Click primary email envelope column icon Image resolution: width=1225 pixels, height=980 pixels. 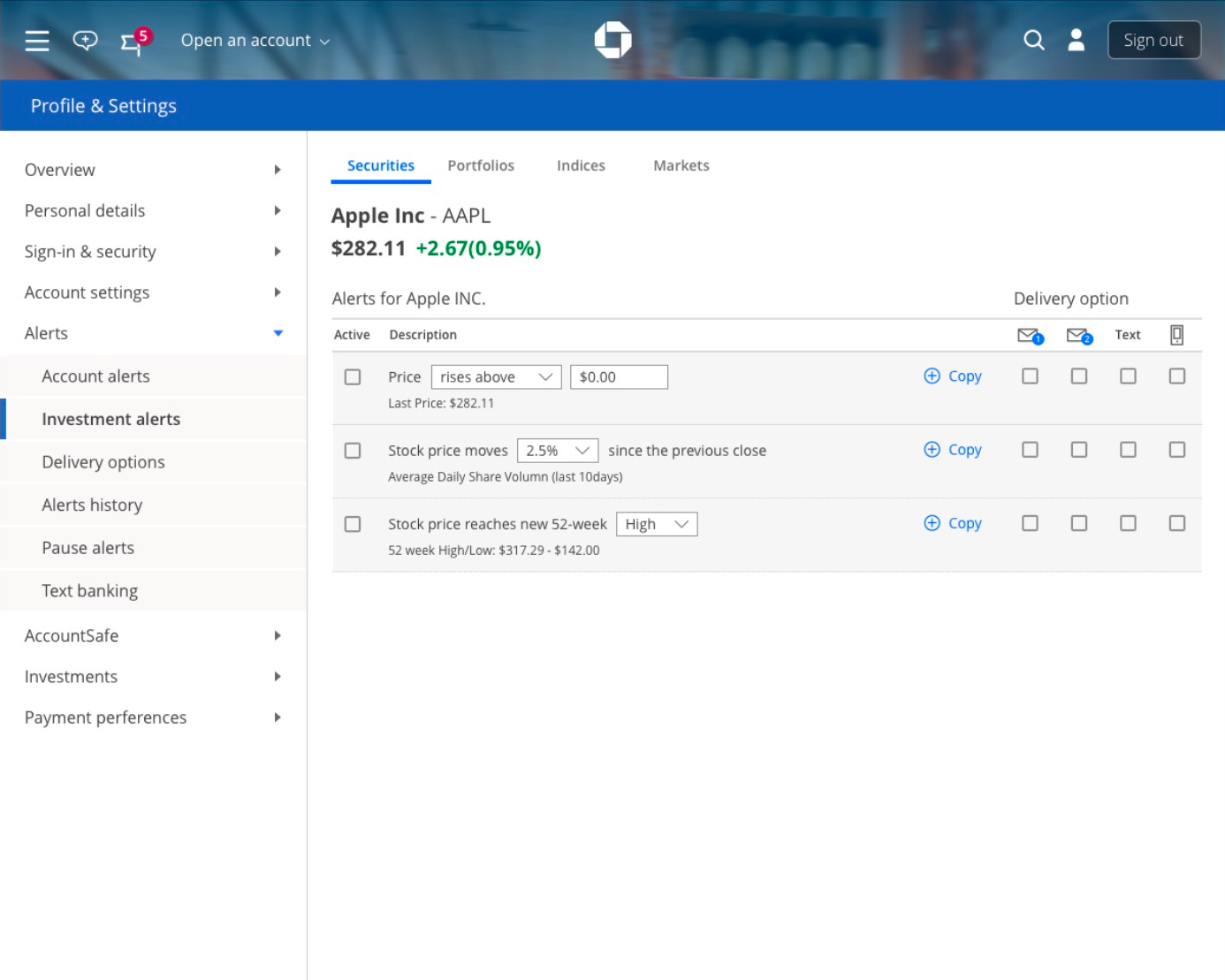pos(1031,336)
